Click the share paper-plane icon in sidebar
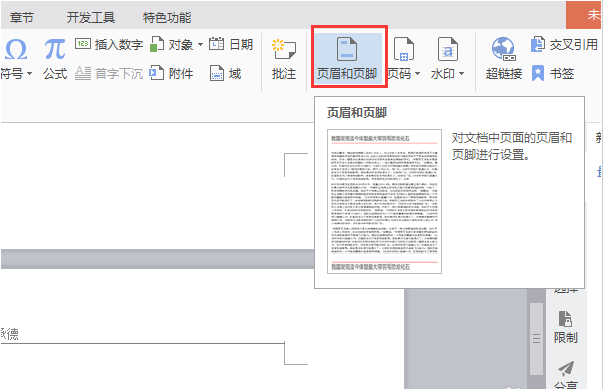This screenshot has height=389, width=604. point(565,369)
